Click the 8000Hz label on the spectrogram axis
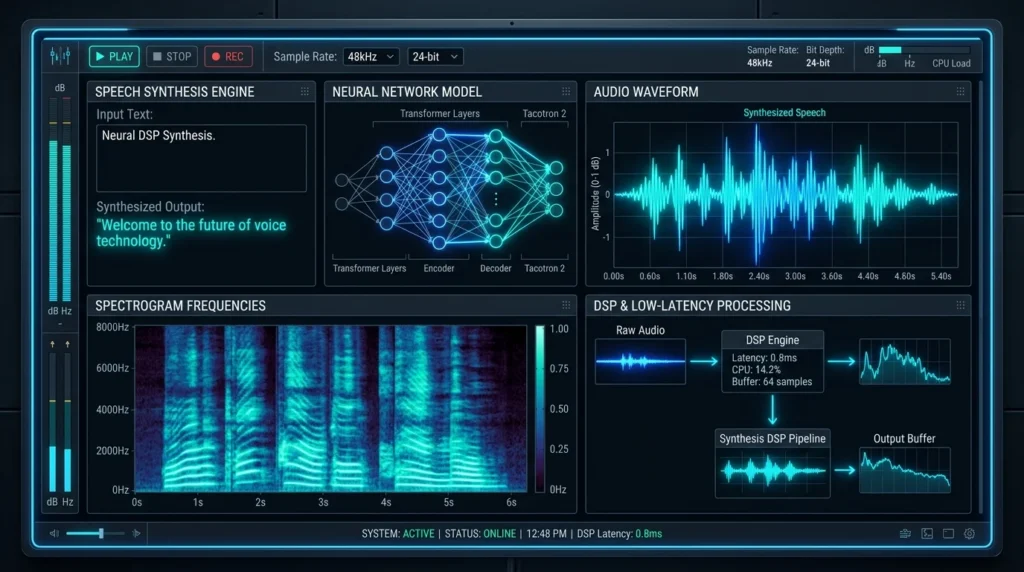This screenshot has width=1024, height=572. 112,327
